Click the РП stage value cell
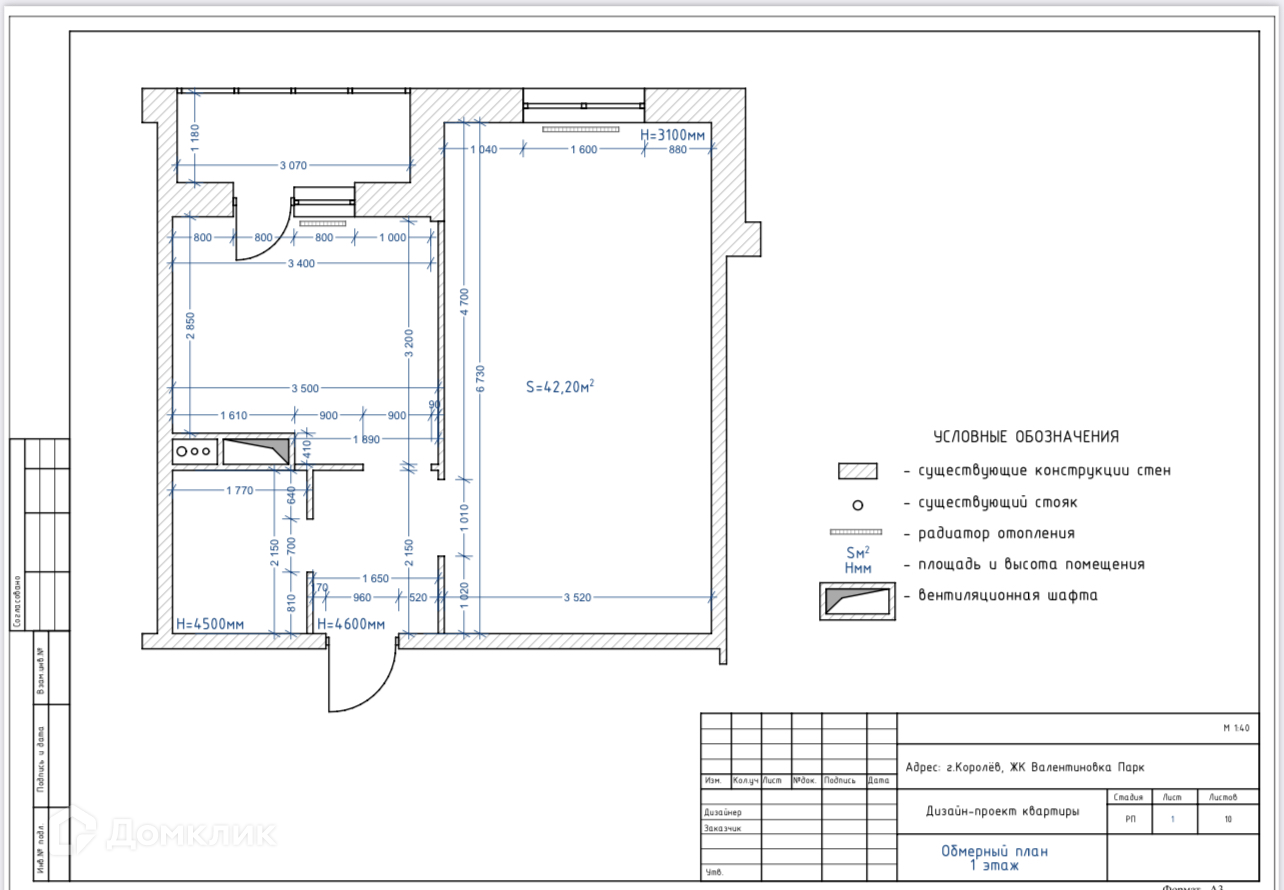Image resolution: width=1284 pixels, height=890 pixels. click(1130, 820)
